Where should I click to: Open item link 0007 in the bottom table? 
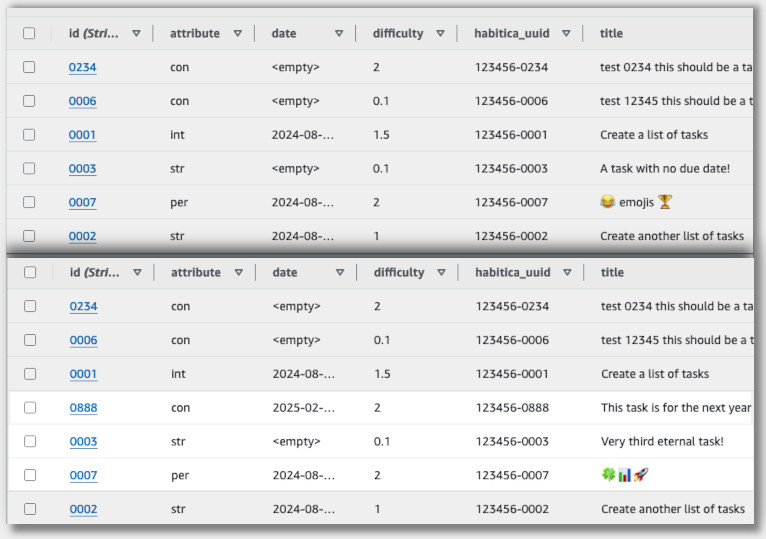pos(84,474)
